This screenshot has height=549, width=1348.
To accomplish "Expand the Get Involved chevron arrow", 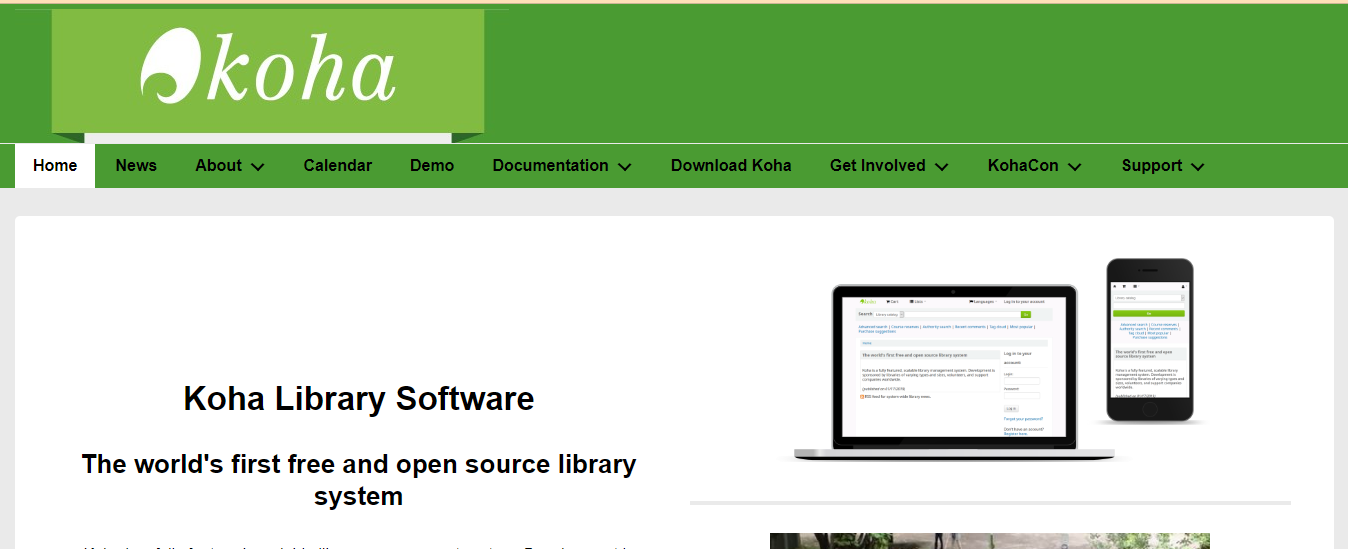I will [942, 167].
